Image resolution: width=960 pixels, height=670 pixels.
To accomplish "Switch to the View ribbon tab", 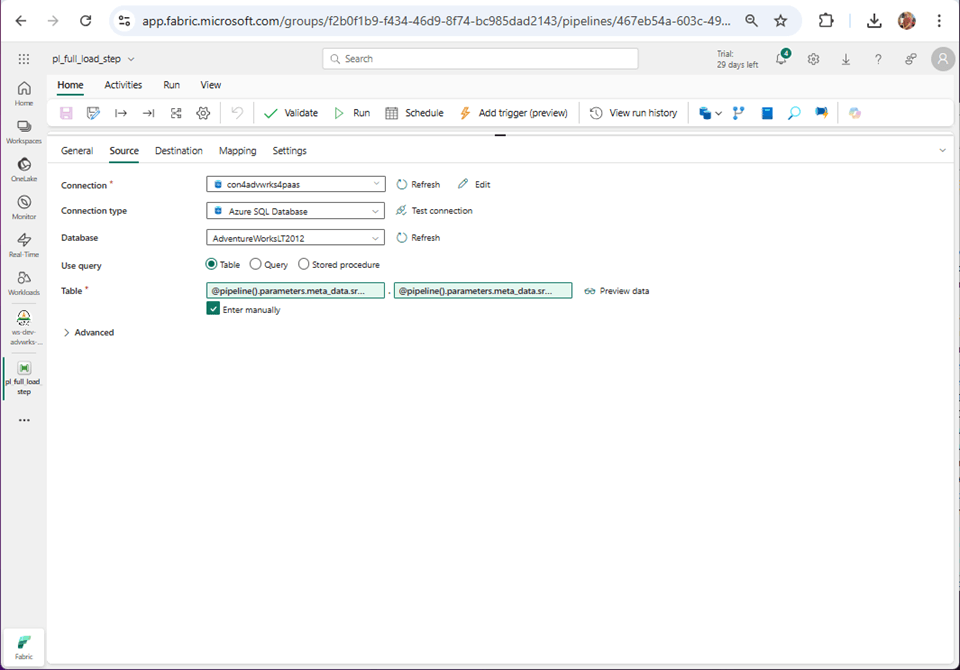I will pos(211,85).
